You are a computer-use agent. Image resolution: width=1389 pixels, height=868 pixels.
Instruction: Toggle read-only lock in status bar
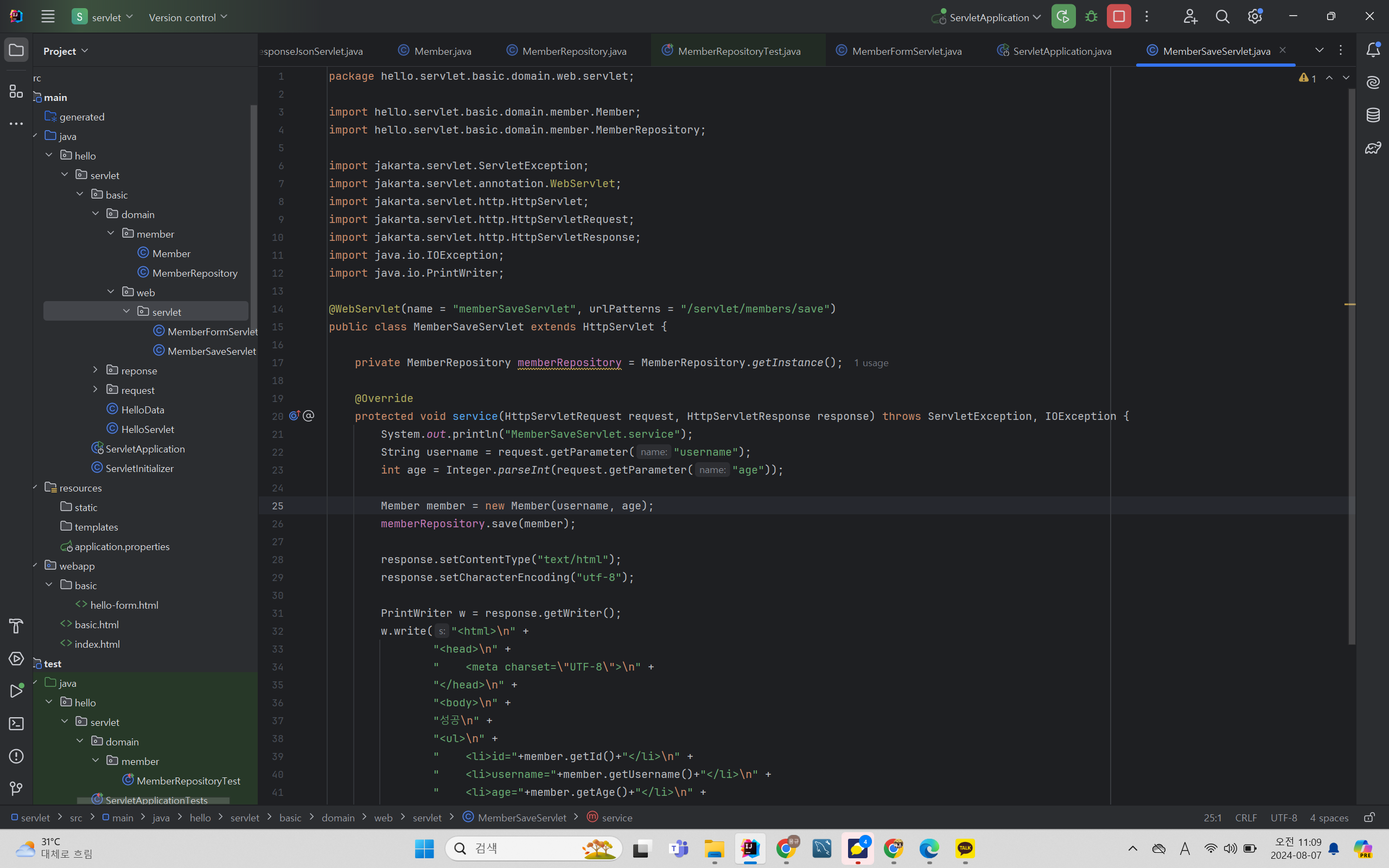[1369, 817]
